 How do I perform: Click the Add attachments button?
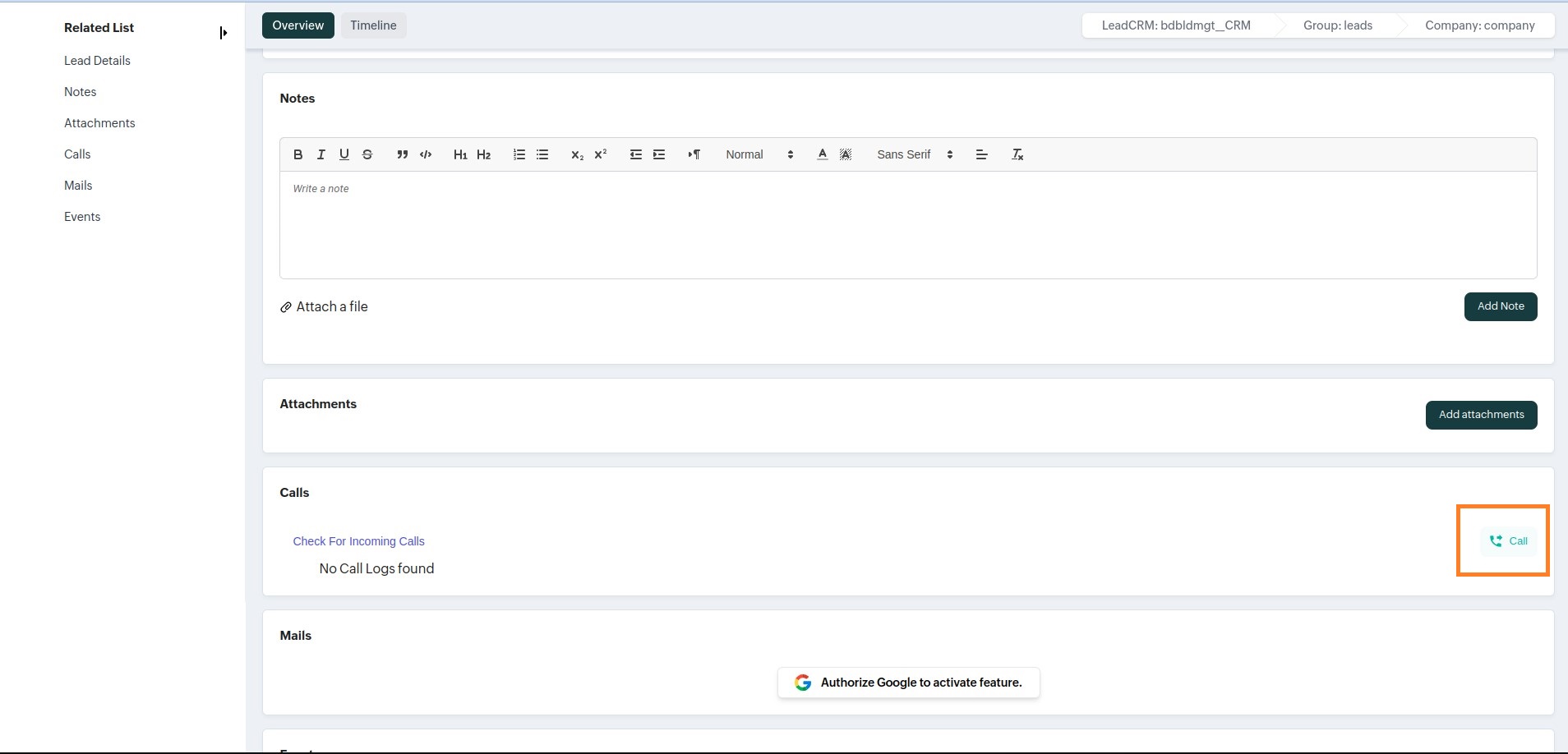point(1482,415)
